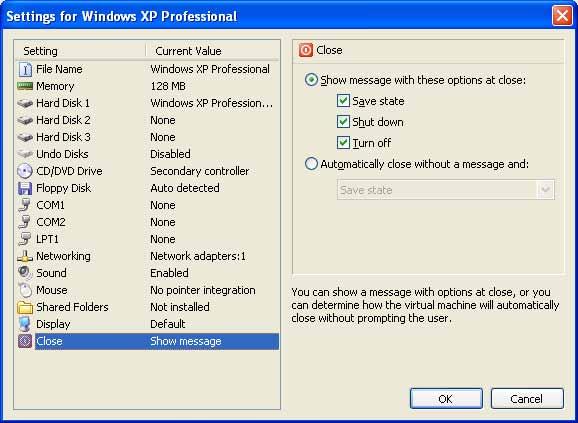Click the Hard Disk 2 drive icon
The height and width of the screenshot is (423, 578).
point(25,120)
